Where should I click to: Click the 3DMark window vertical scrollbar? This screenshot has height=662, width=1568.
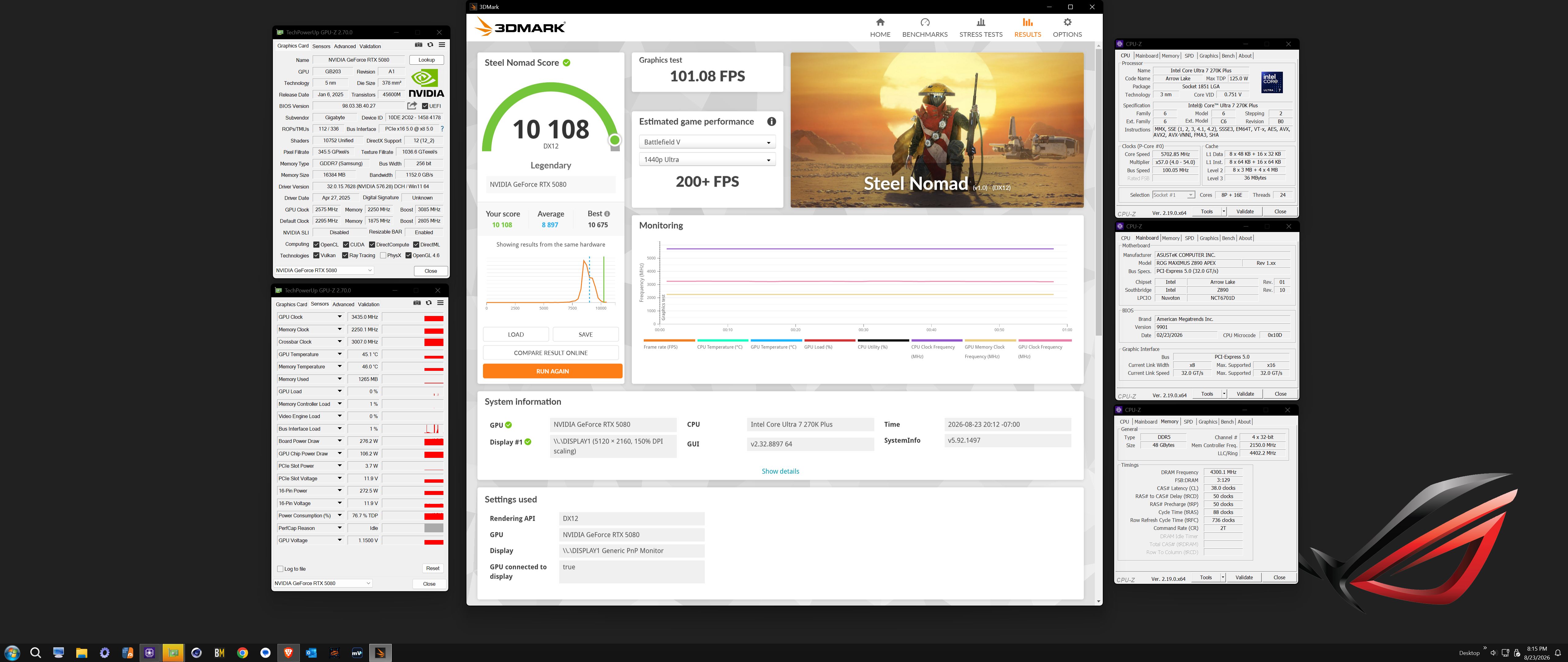(1098, 192)
